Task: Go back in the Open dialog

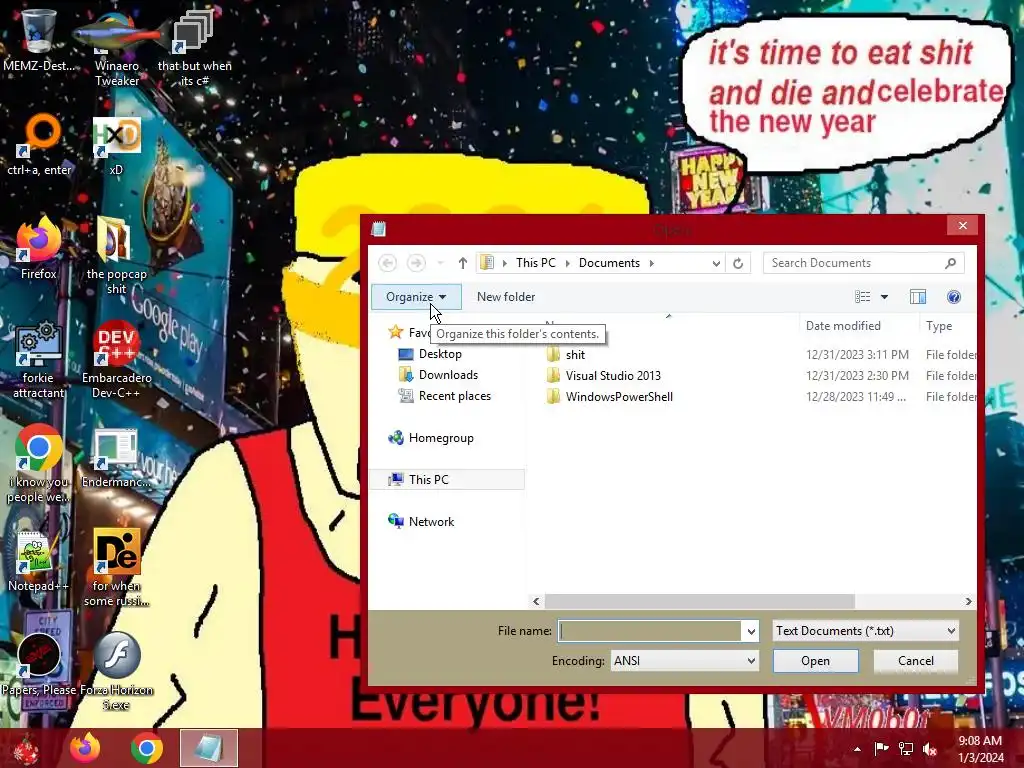Action: pyautogui.click(x=387, y=263)
